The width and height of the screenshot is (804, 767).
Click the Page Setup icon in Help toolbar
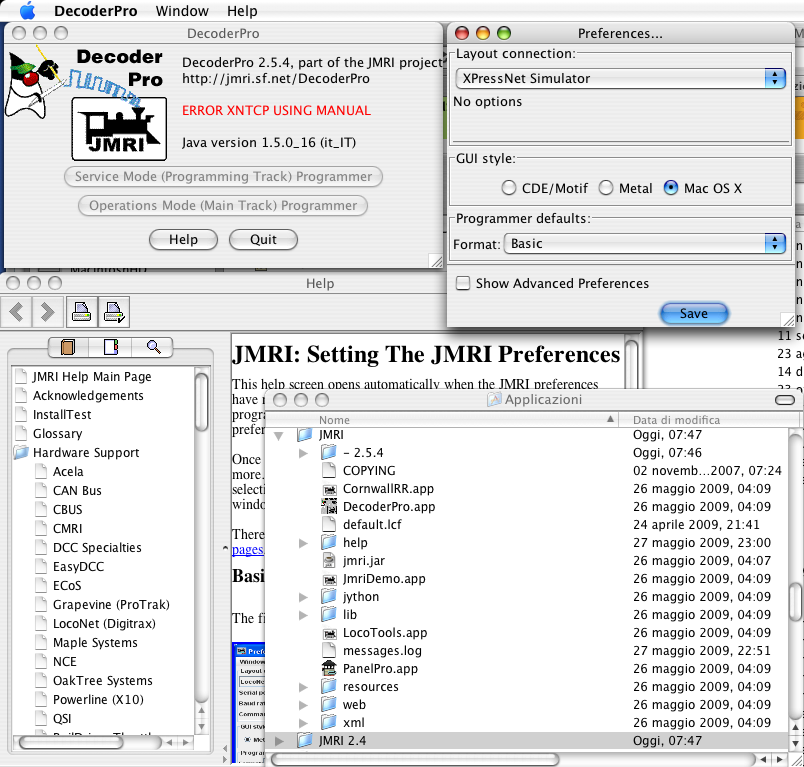(x=113, y=312)
